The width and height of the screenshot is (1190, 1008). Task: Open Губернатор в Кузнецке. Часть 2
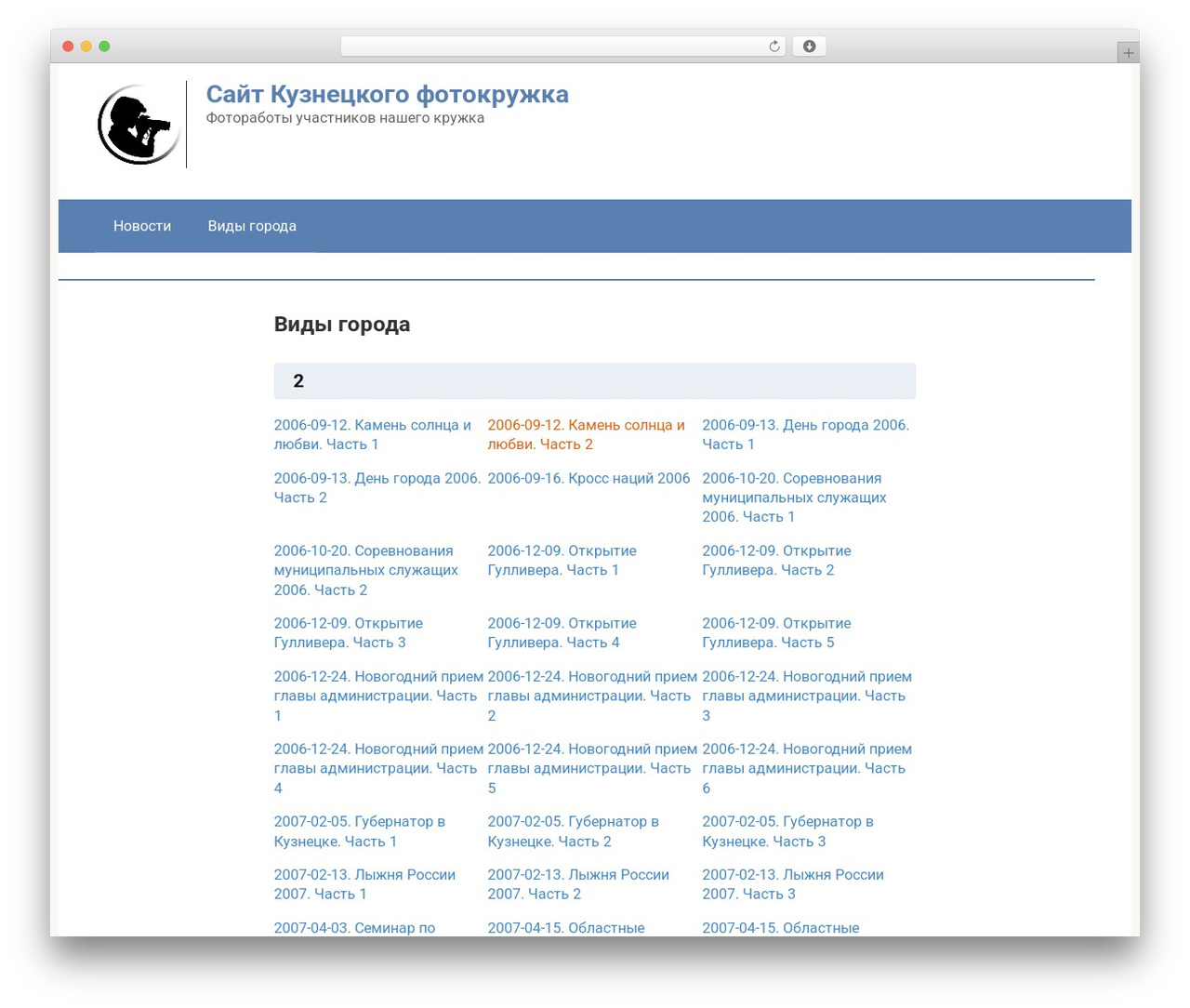click(x=574, y=831)
